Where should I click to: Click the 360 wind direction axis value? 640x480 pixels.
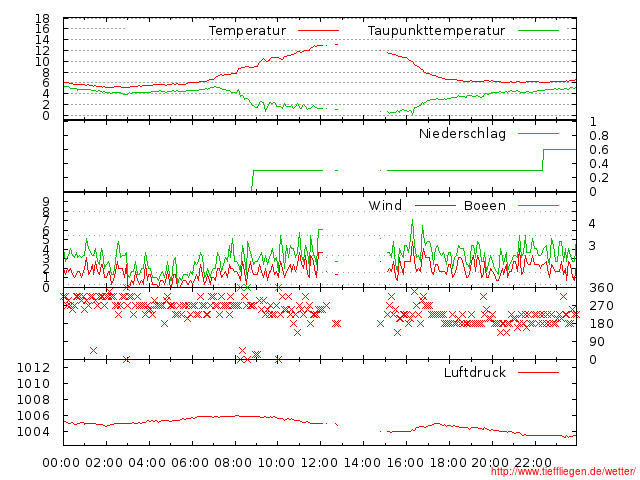(x=601, y=288)
